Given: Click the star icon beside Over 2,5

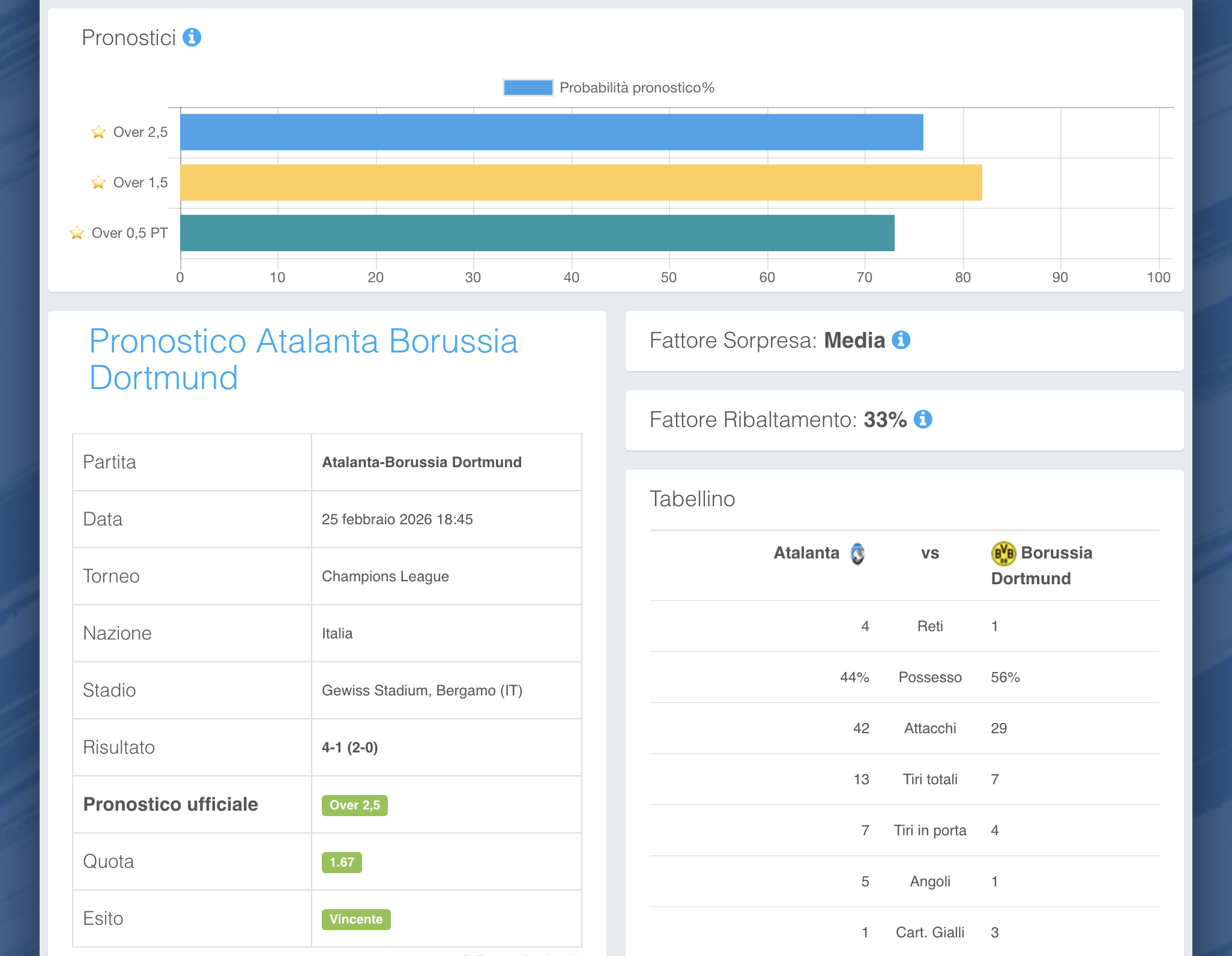Looking at the screenshot, I should pos(98,132).
